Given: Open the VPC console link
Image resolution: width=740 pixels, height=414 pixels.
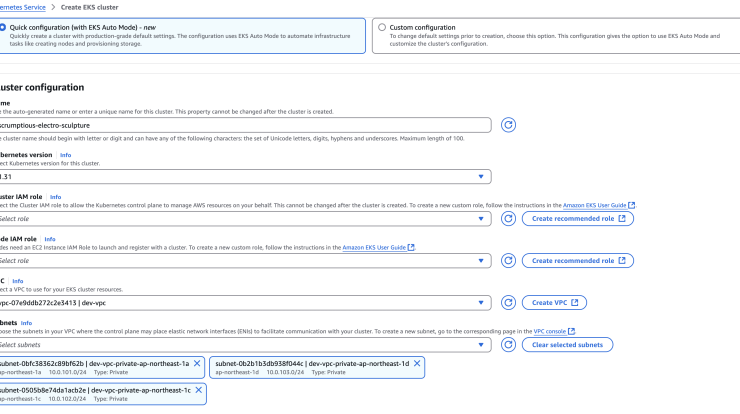Looking at the screenshot, I should pos(554,331).
